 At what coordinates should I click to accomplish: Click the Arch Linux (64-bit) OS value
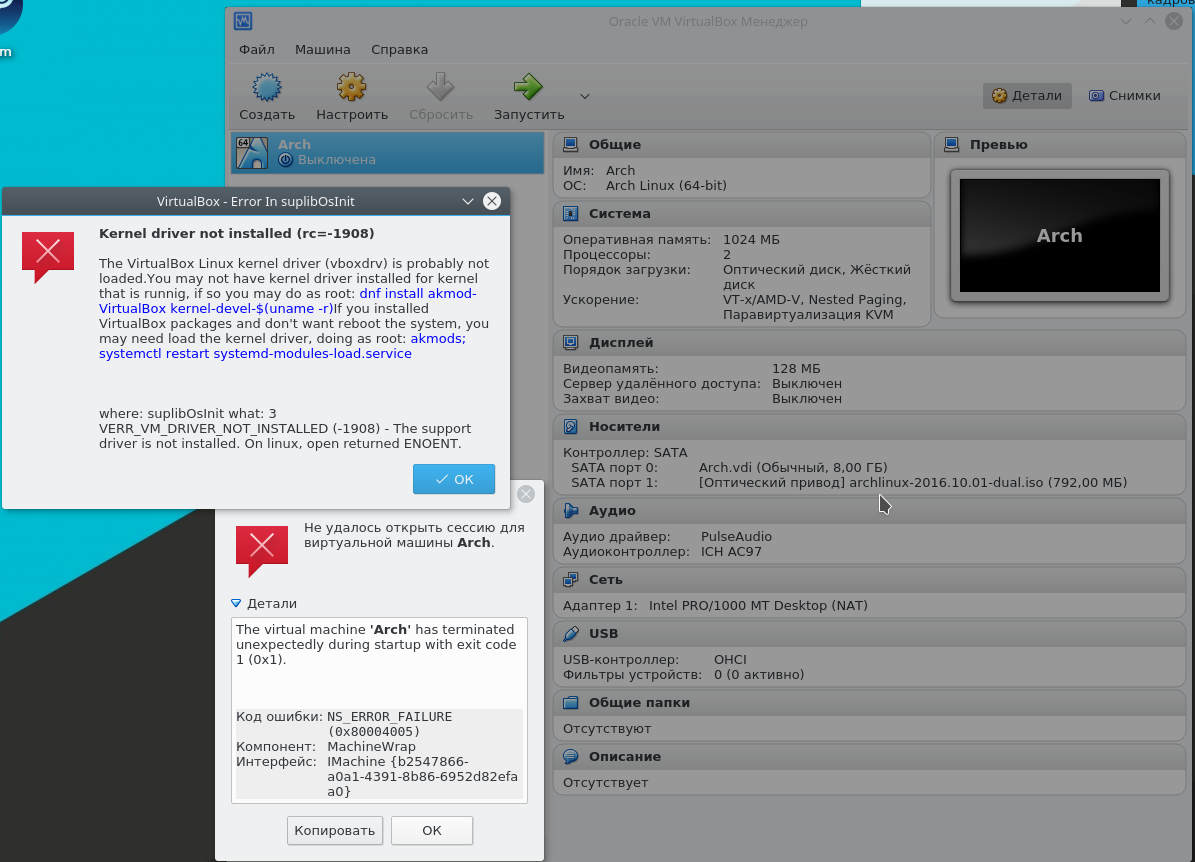pos(666,185)
